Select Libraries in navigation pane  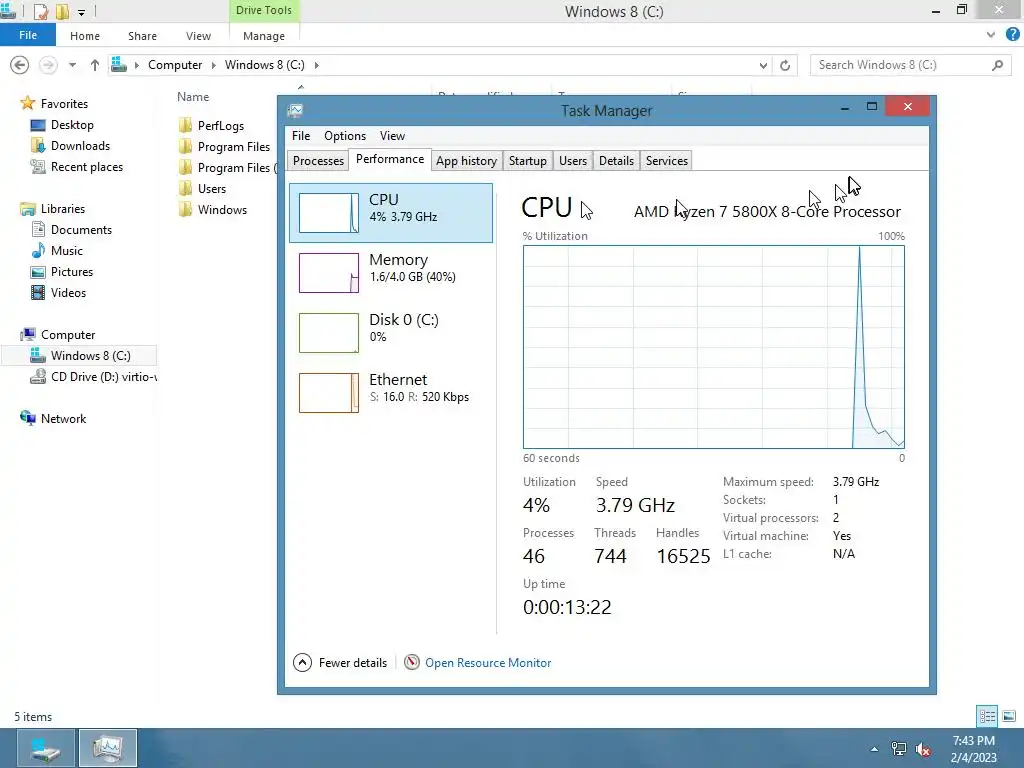(x=62, y=209)
